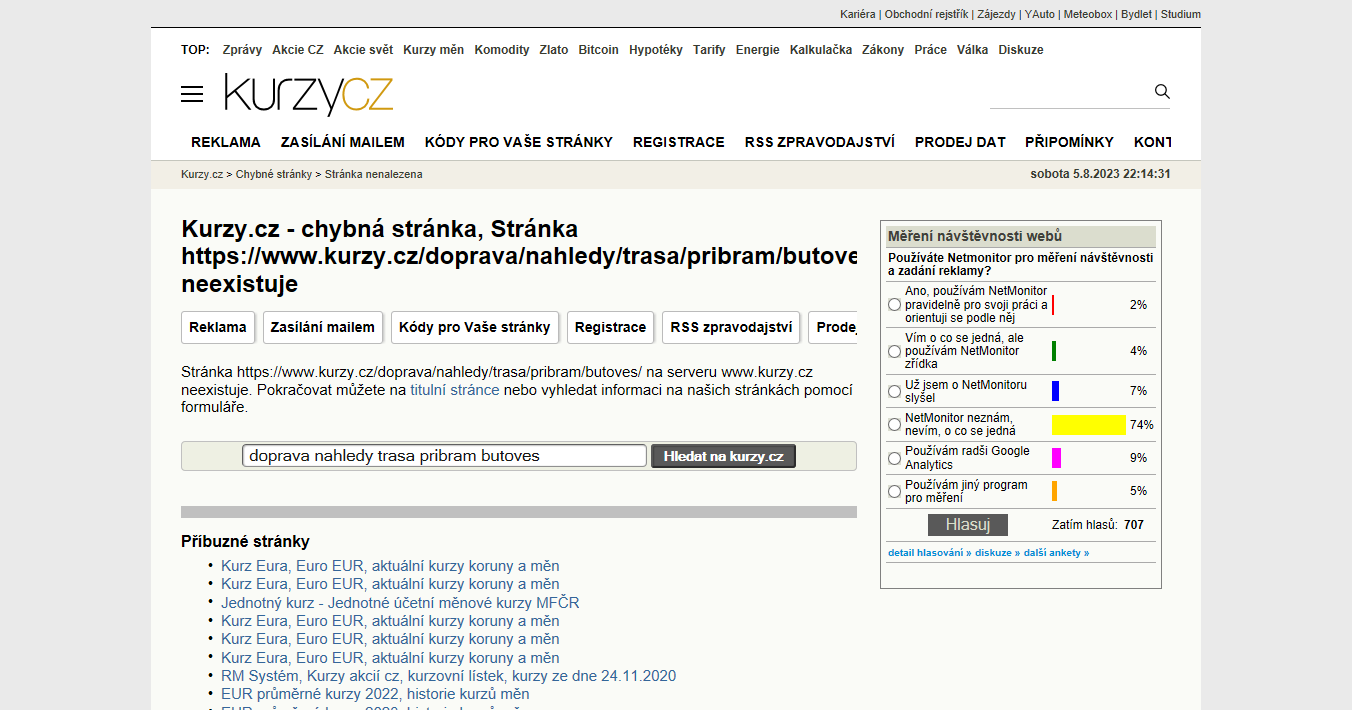Select 'Už jsem o NetMonitoru slyšel' radio
The height and width of the screenshot is (710, 1352).
click(x=894, y=391)
